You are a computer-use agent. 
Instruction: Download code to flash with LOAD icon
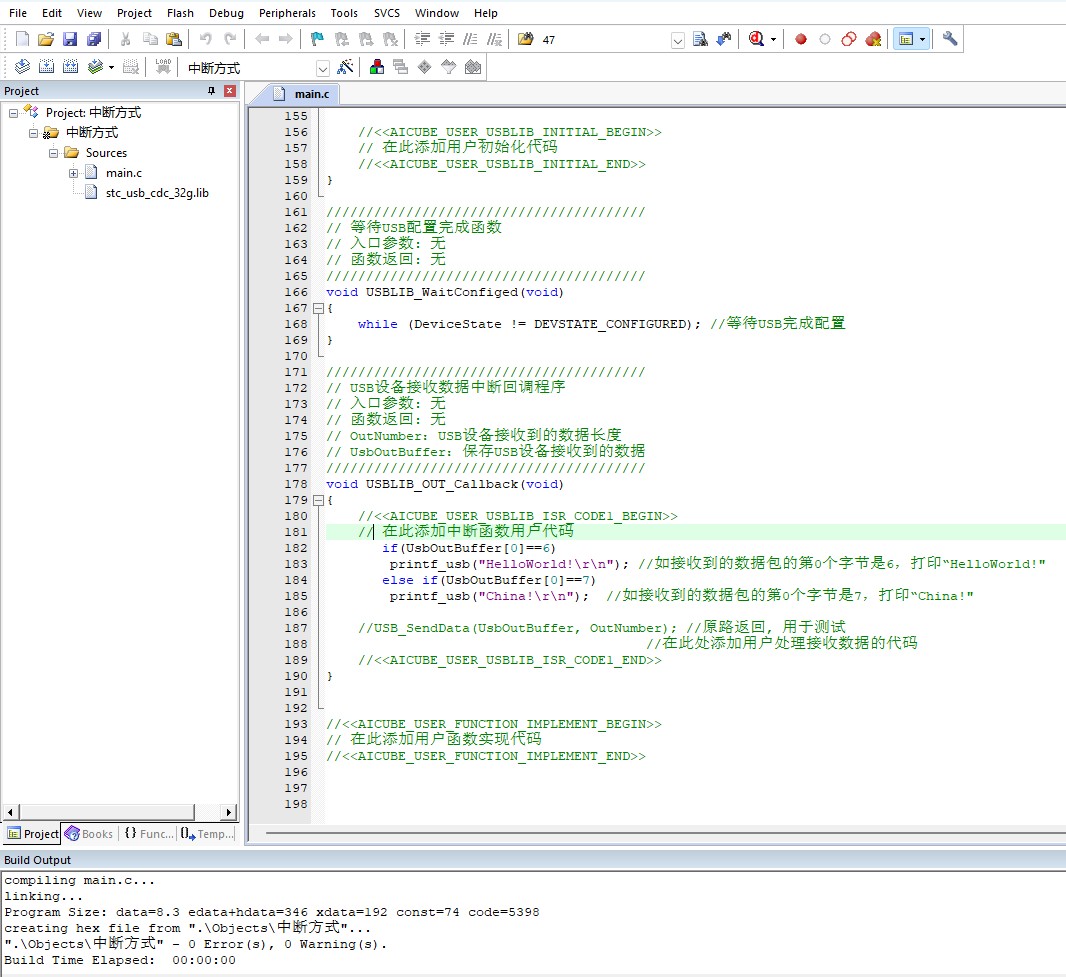pos(163,67)
